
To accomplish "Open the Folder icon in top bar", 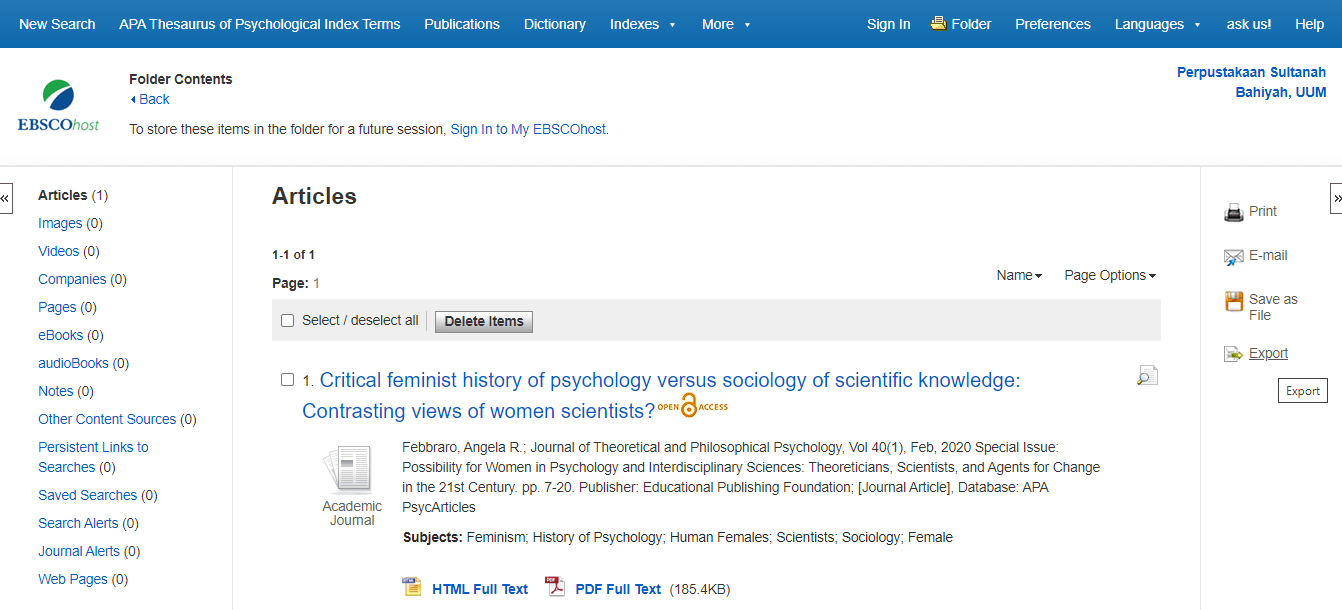I will click(x=938, y=23).
